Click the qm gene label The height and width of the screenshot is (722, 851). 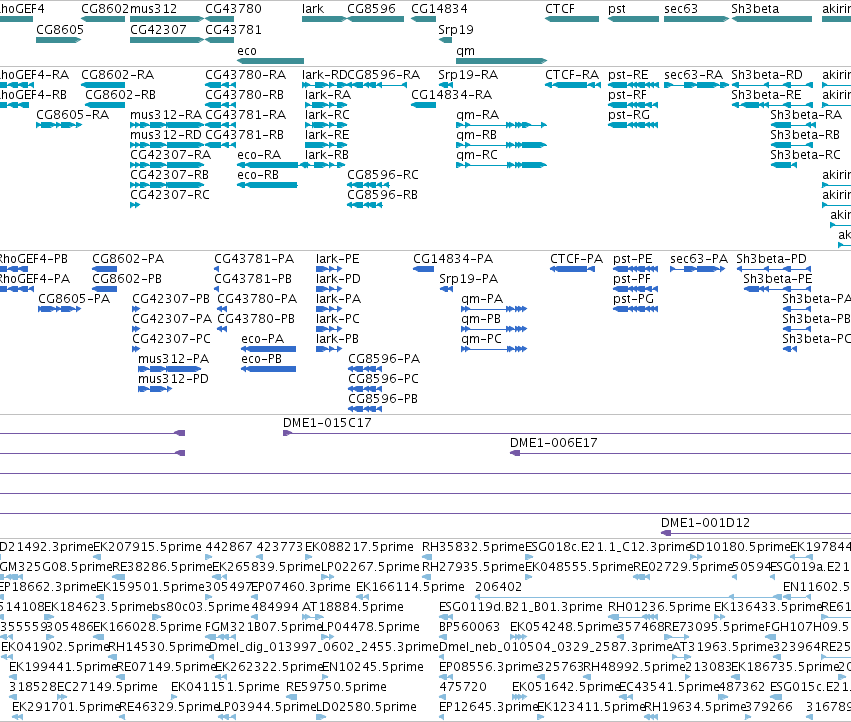(465, 51)
